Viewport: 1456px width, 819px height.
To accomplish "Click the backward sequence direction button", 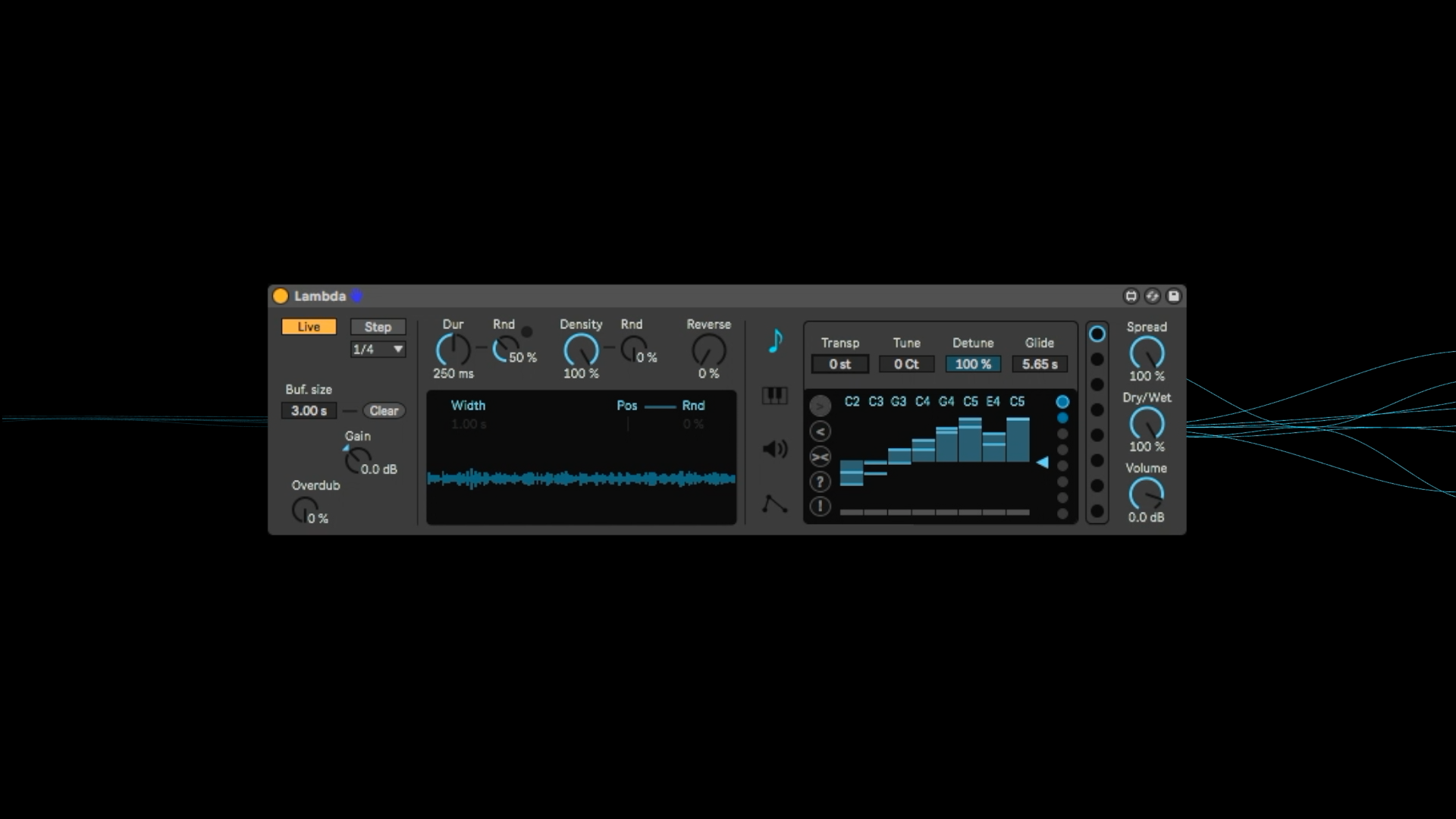I will 820,431.
